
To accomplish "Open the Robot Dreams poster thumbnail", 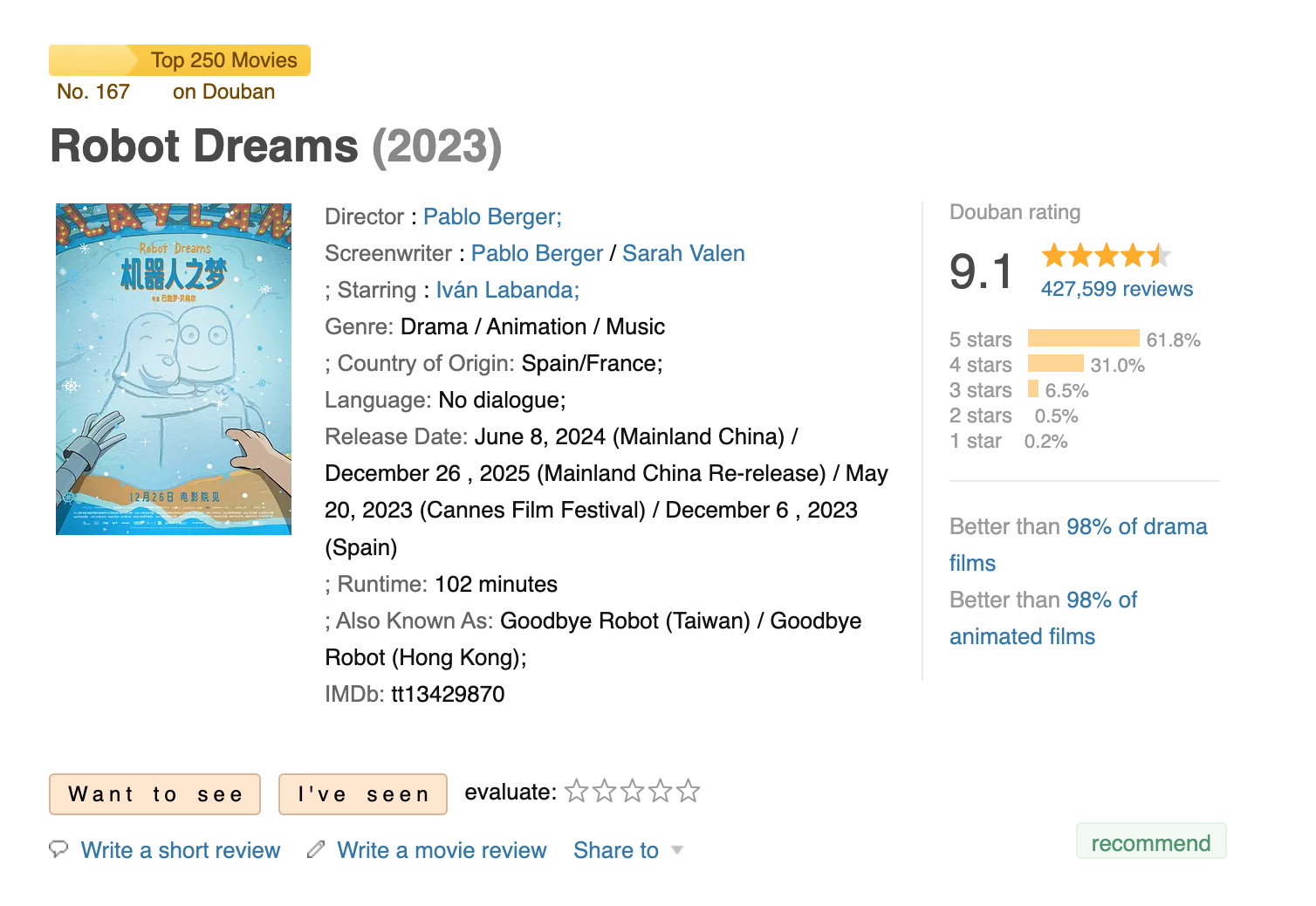I will point(174,369).
